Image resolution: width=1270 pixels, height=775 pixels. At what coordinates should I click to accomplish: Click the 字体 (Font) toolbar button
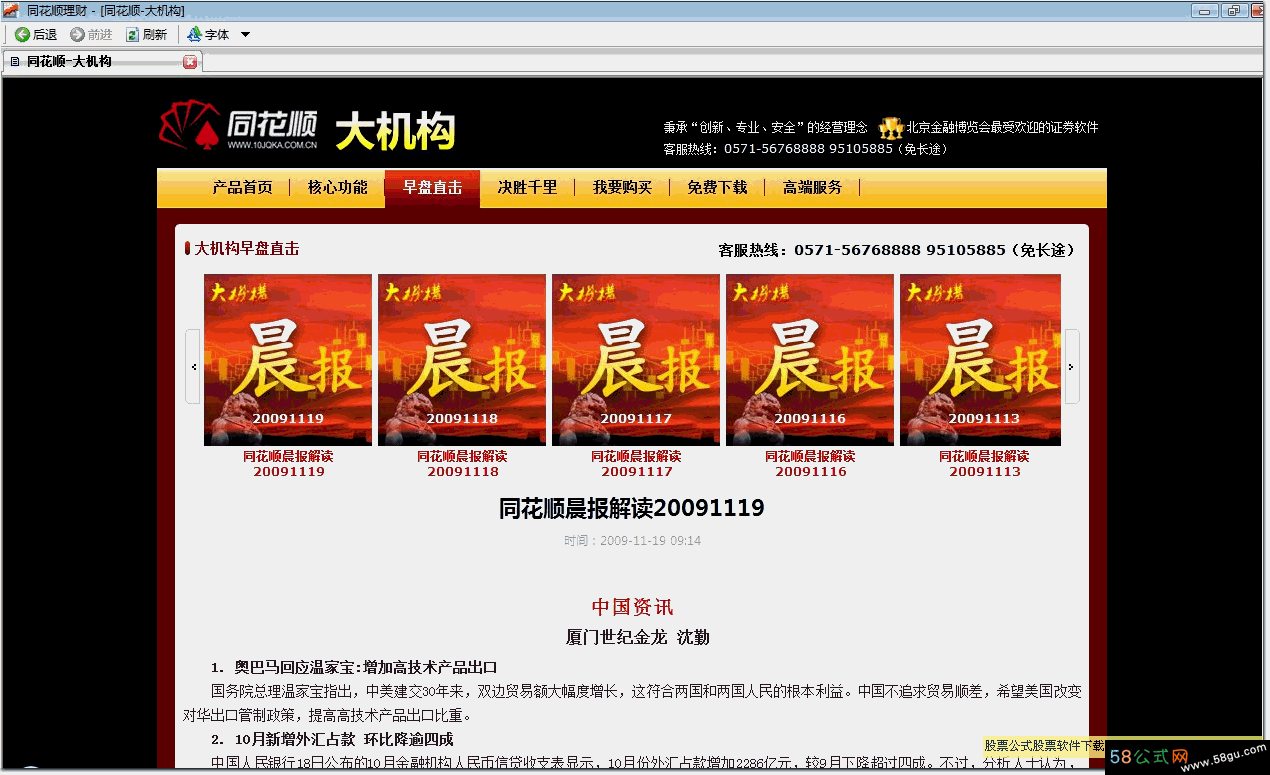point(209,35)
